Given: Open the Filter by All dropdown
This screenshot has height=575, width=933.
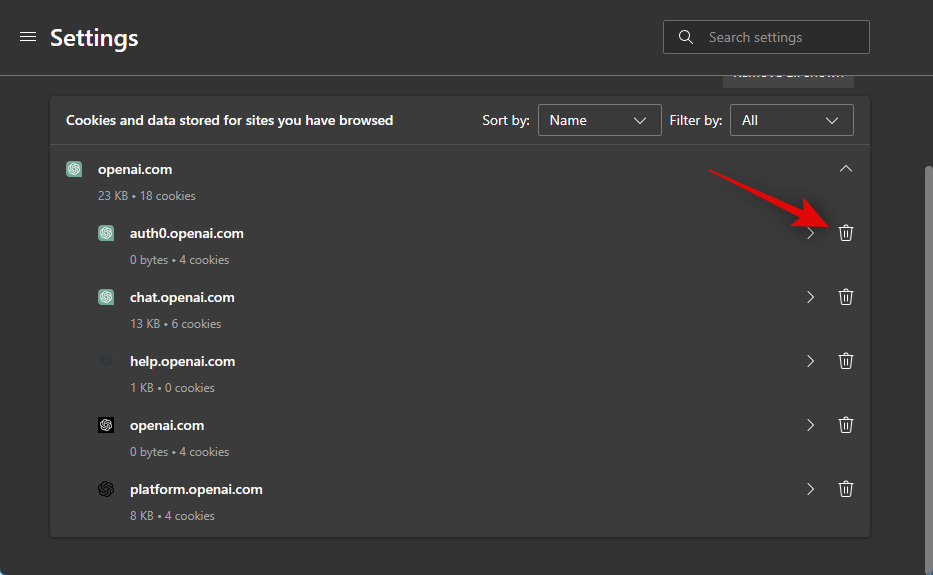Looking at the screenshot, I should tap(791, 120).
